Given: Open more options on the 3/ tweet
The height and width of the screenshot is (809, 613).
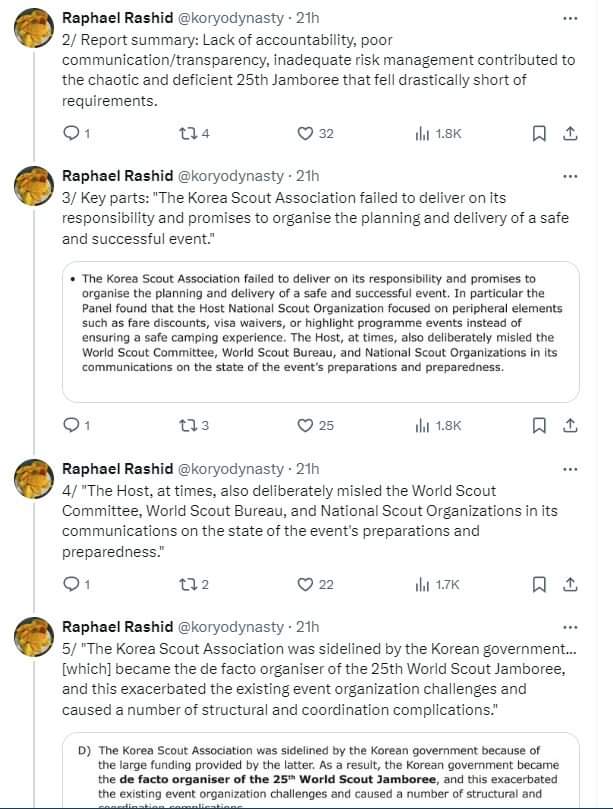Looking at the screenshot, I should 570,176.
